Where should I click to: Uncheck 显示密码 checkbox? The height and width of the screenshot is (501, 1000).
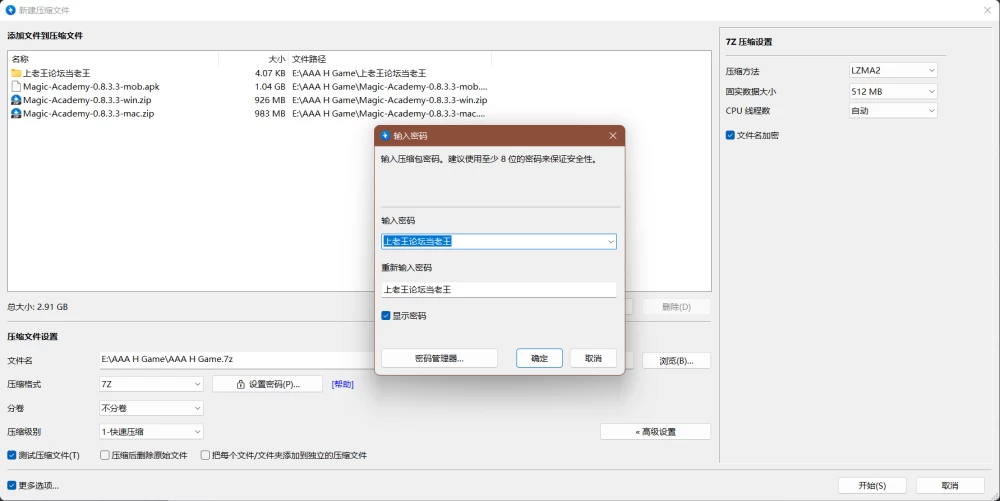click(x=386, y=316)
